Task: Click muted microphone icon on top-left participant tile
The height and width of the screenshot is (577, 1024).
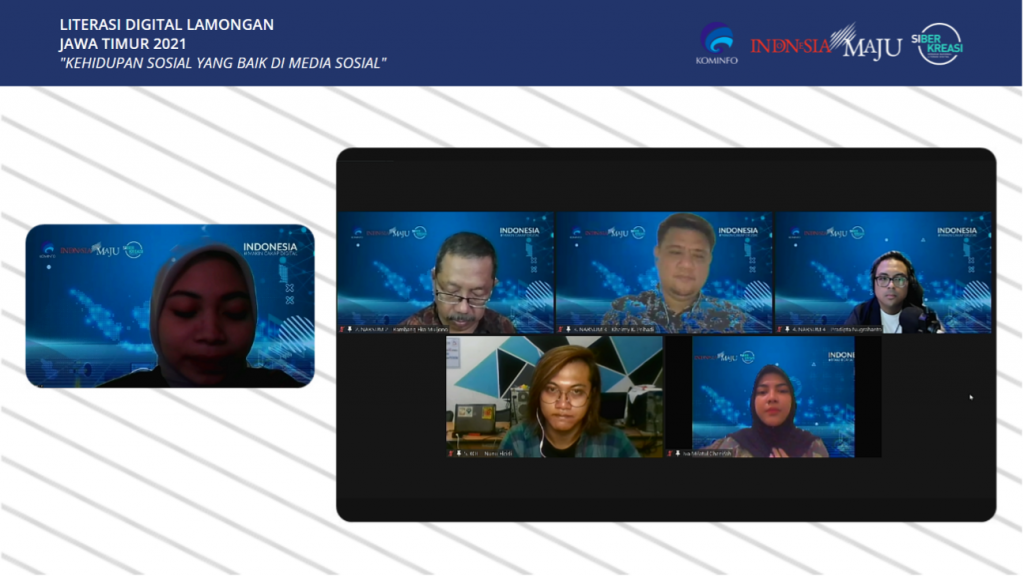Action: [343, 328]
